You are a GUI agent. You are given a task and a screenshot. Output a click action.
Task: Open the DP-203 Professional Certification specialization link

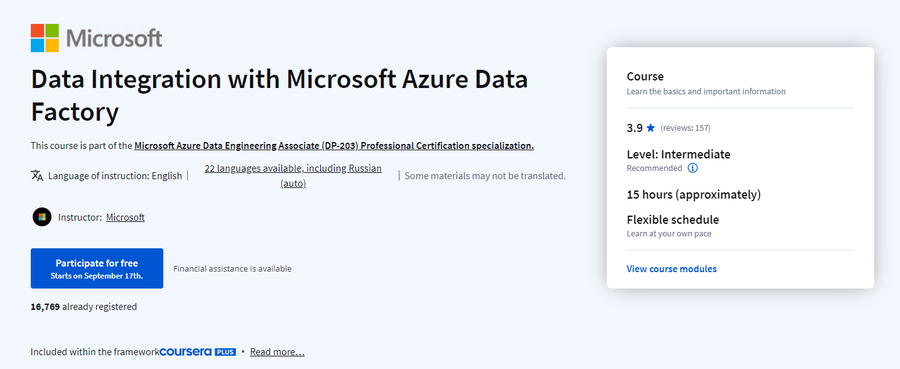pyautogui.click(x=334, y=146)
